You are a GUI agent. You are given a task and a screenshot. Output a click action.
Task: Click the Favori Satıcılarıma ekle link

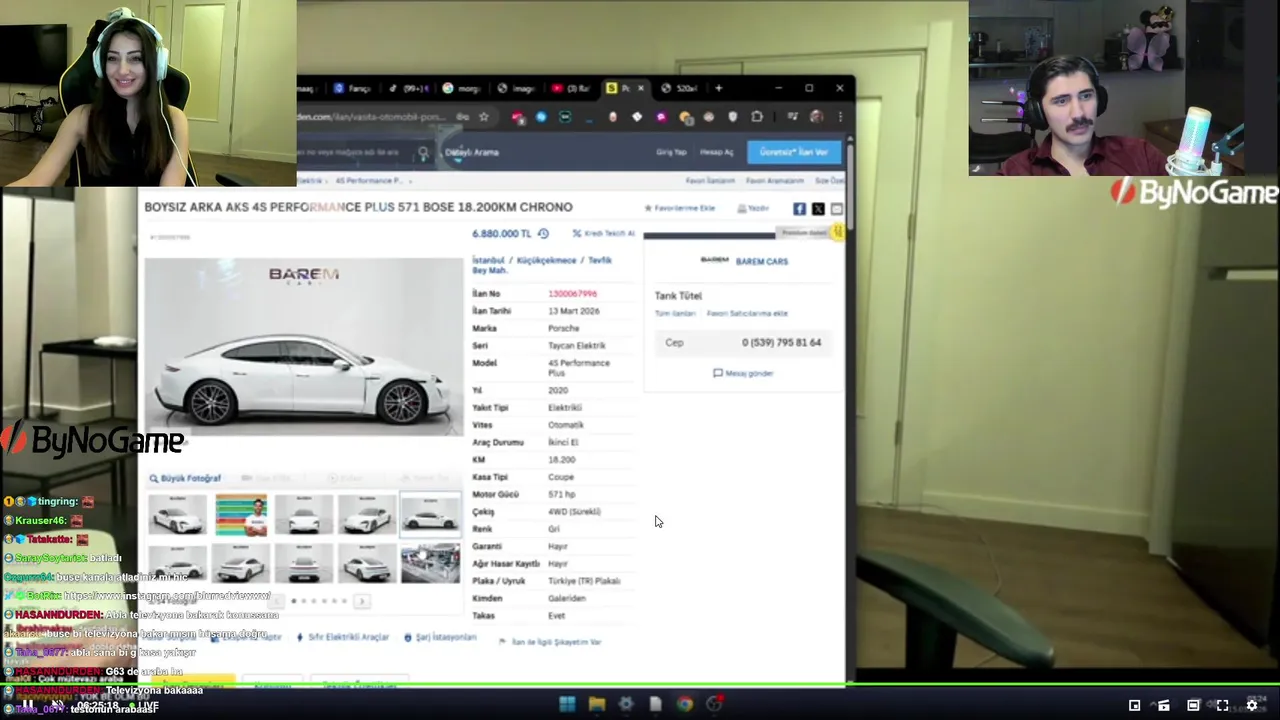747,313
